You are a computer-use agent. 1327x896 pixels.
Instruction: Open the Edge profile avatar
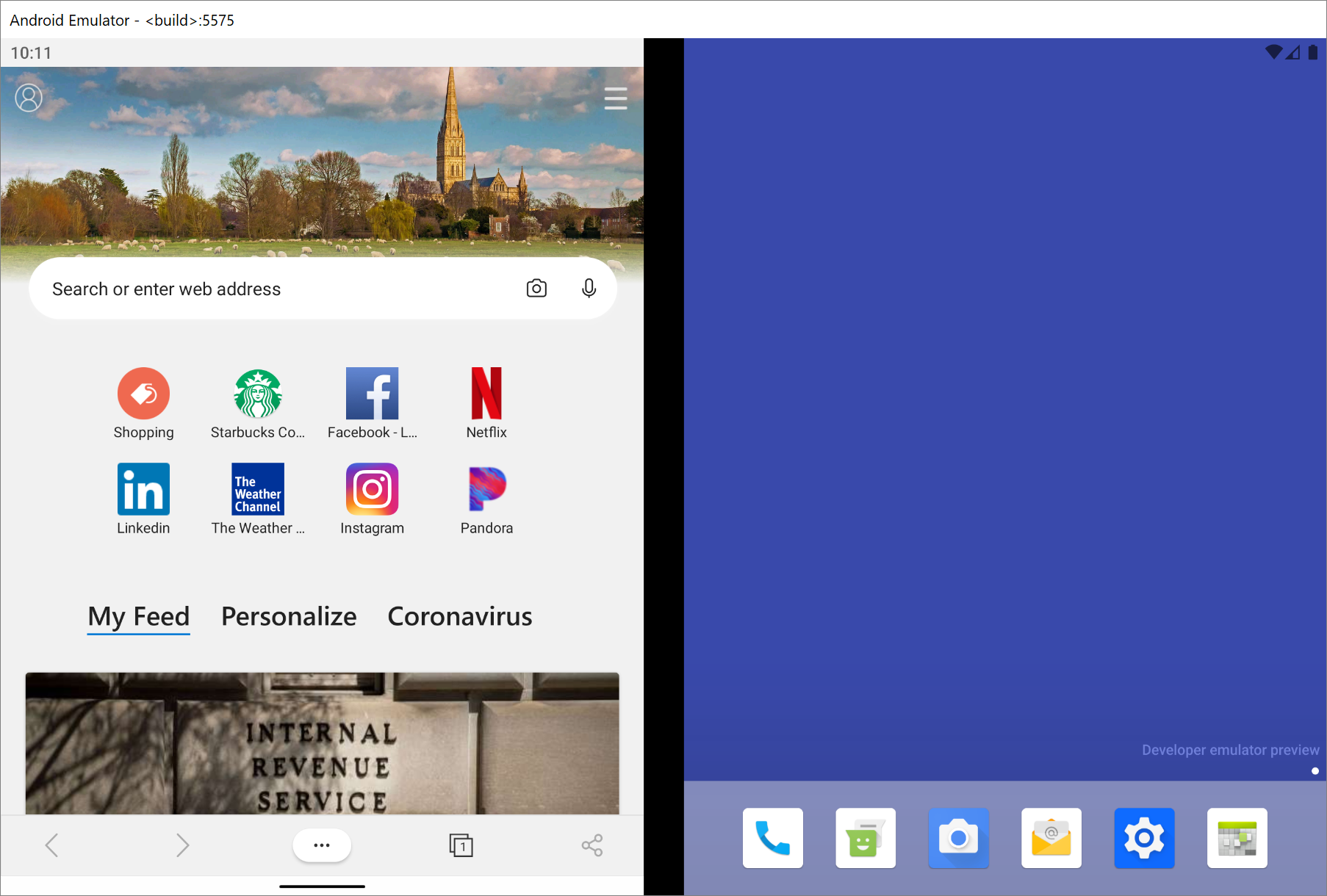[x=29, y=97]
